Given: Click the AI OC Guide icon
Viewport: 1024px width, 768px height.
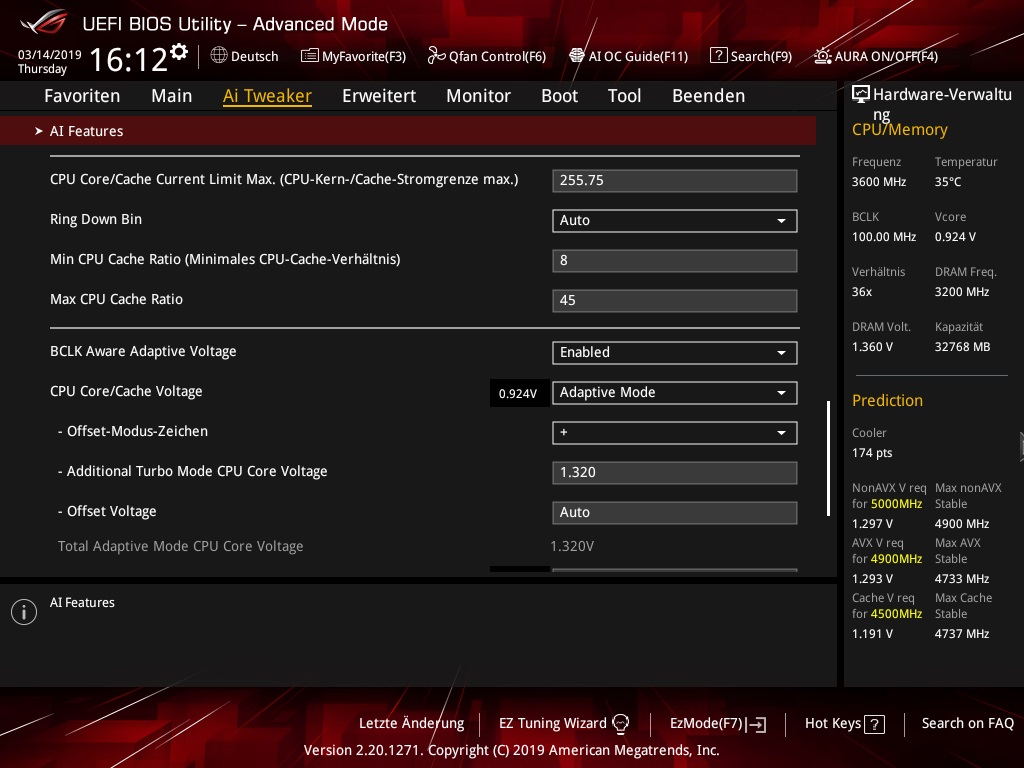Looking at the screenshot, I should coord(577,56).
